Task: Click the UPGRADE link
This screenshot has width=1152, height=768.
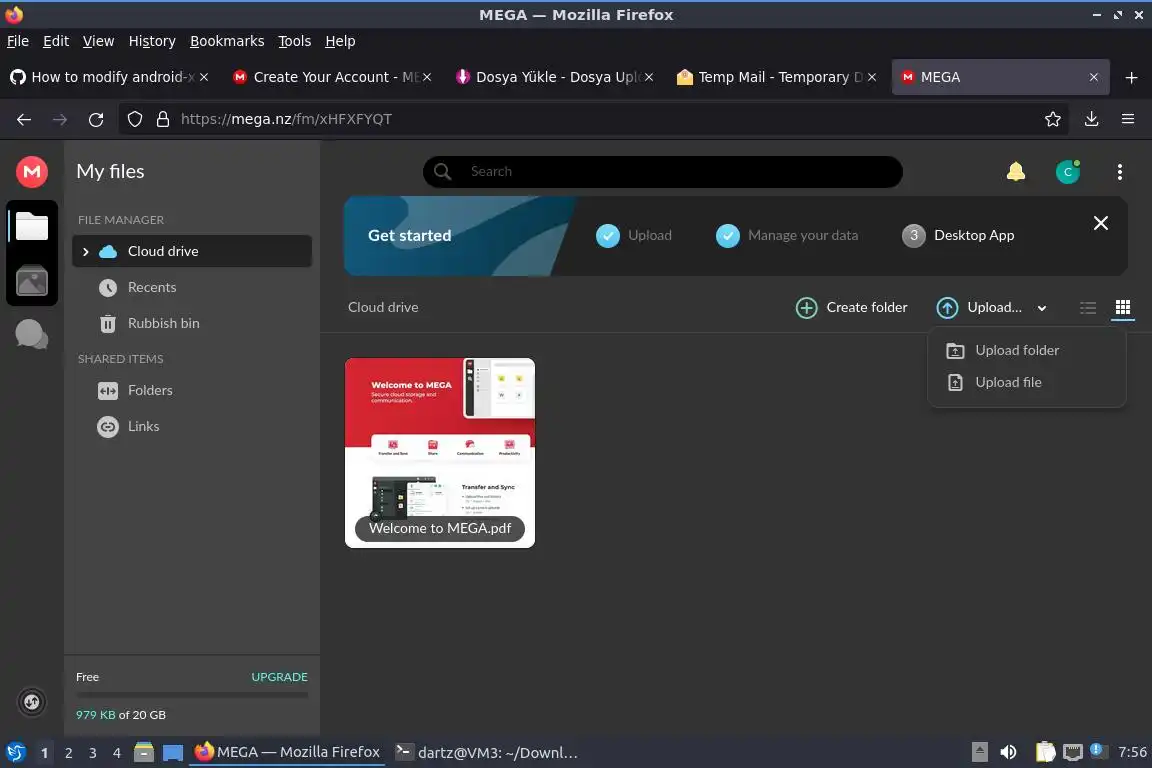Action: click(279, 677)
